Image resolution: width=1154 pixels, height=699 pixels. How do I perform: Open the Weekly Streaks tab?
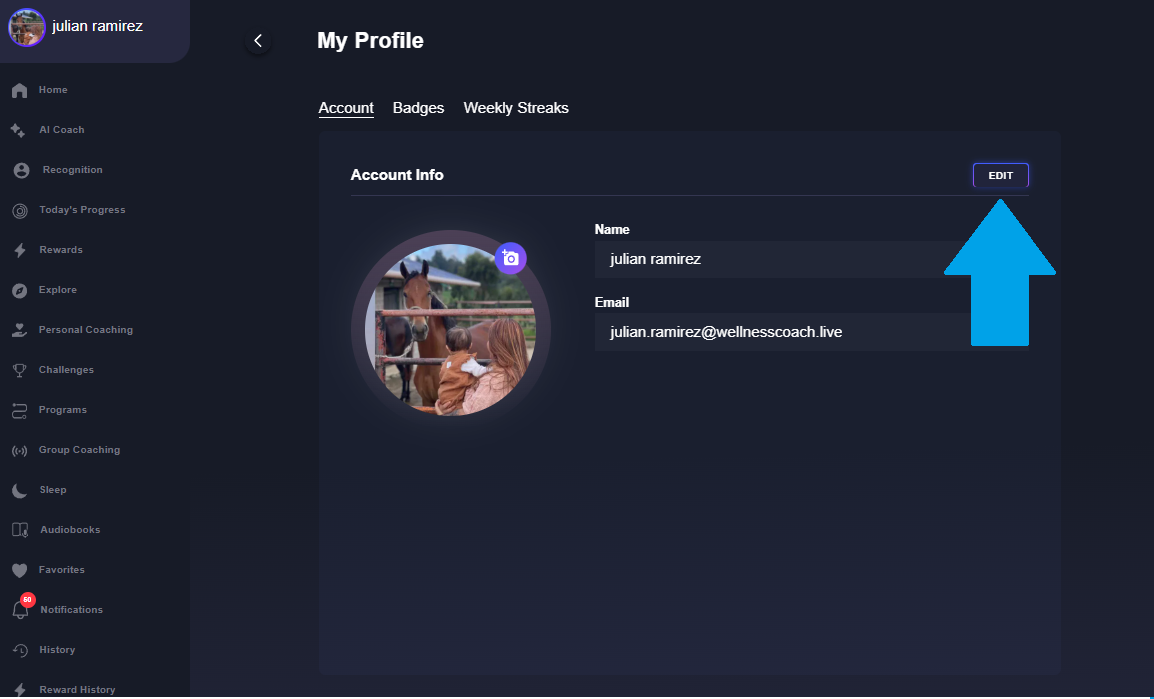tap(516, 108)
